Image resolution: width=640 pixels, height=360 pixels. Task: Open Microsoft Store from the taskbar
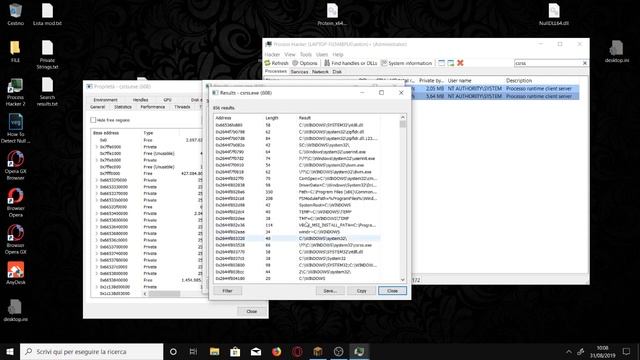pyautogui.click(x=235, y=351)
